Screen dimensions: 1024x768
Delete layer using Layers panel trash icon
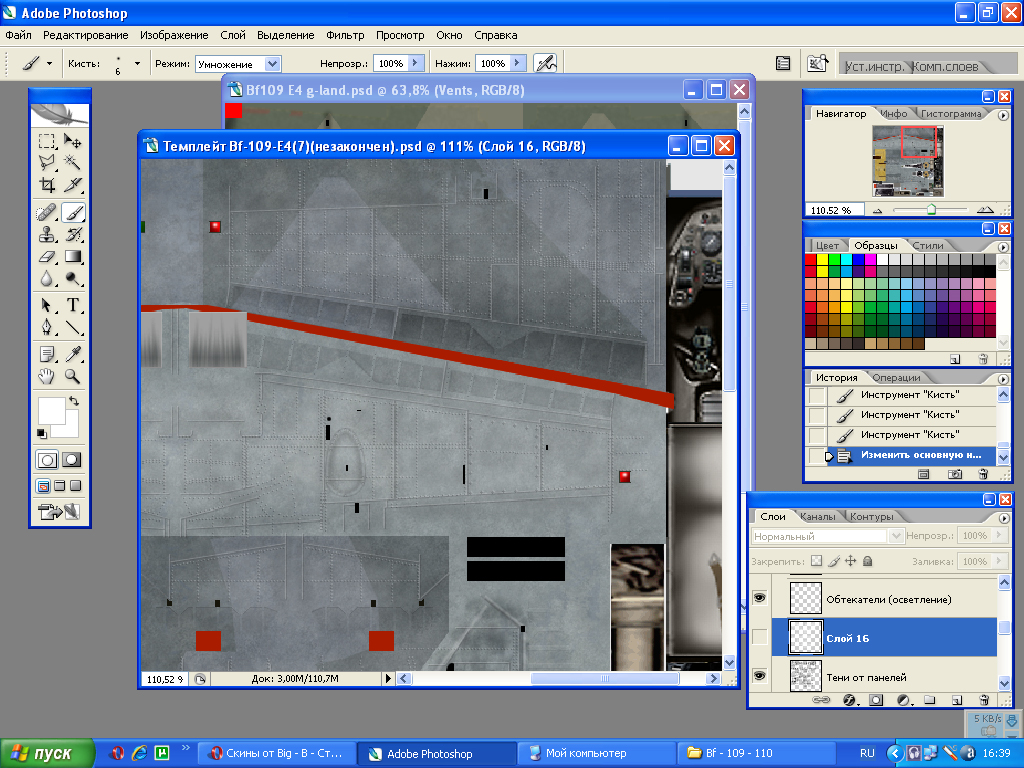[983, 700]
